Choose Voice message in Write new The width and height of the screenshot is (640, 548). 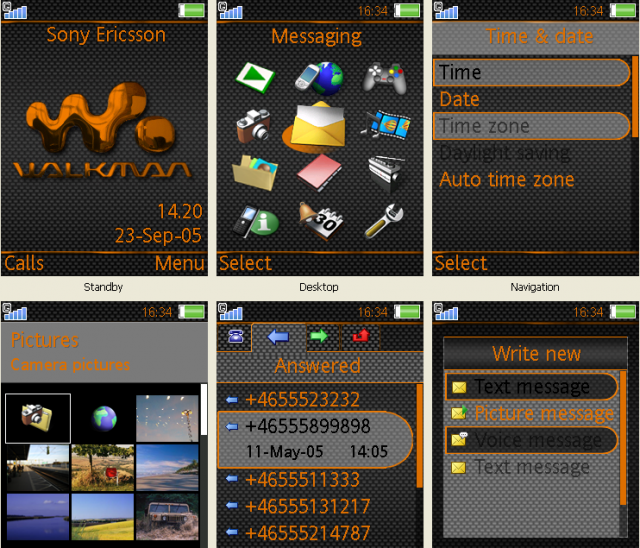(x=532, y=440)
